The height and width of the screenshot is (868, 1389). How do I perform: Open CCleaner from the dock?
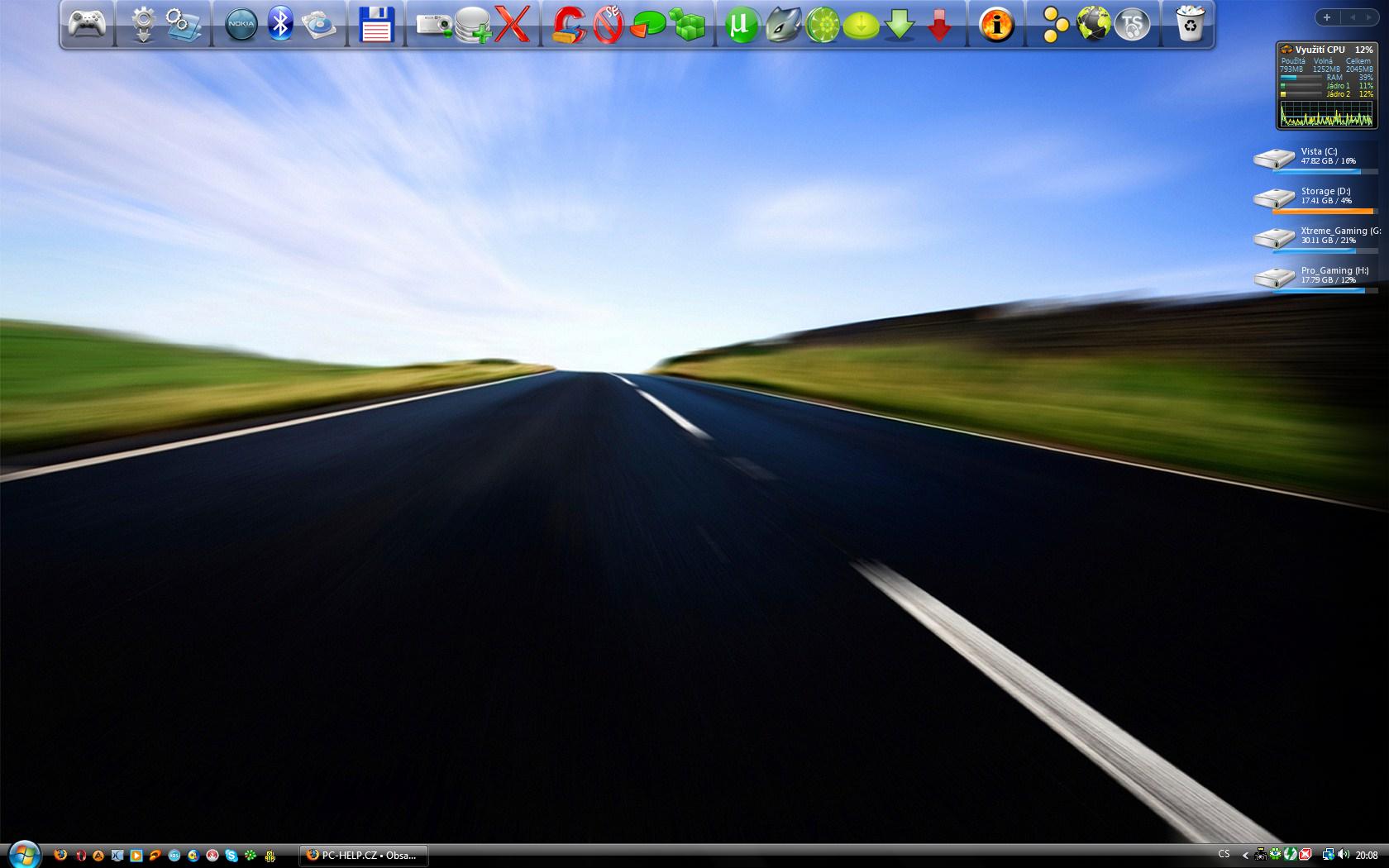pyautogui.click(x=569, y=25)
